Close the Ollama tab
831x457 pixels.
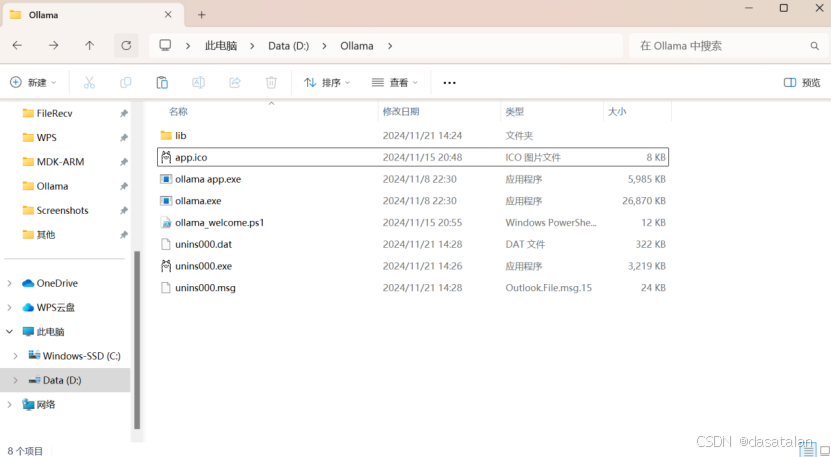point(168,15)
